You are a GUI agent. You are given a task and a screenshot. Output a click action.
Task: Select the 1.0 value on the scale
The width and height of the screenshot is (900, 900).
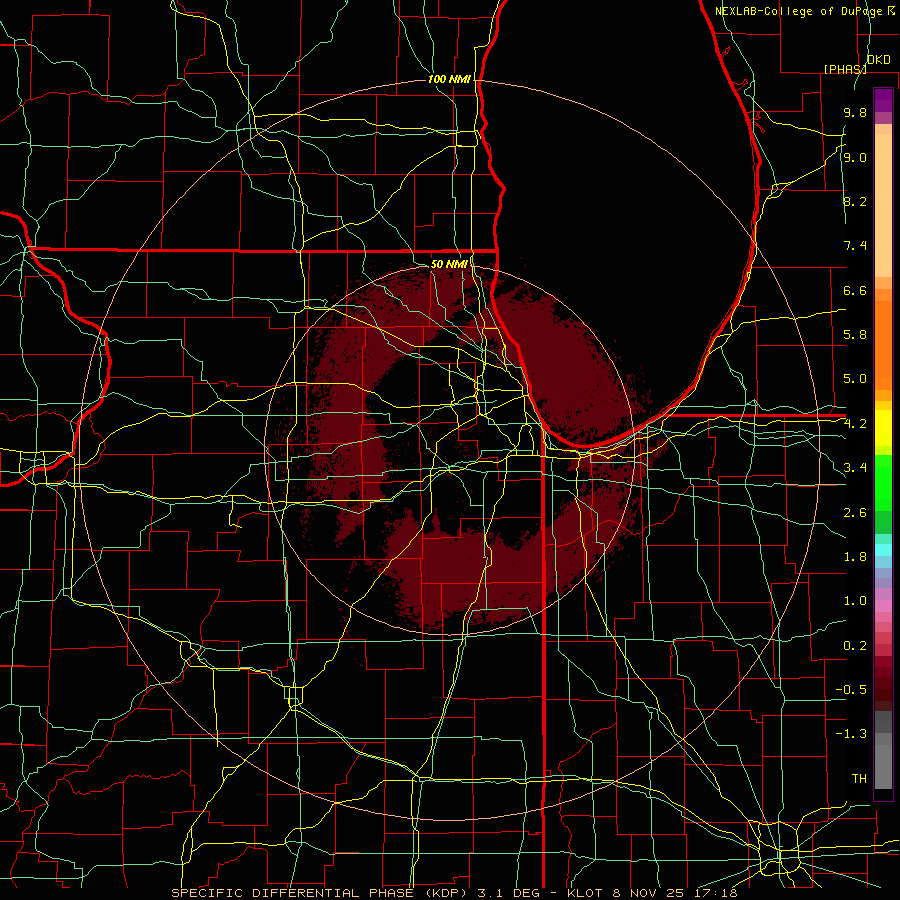(x=855, y=601)
